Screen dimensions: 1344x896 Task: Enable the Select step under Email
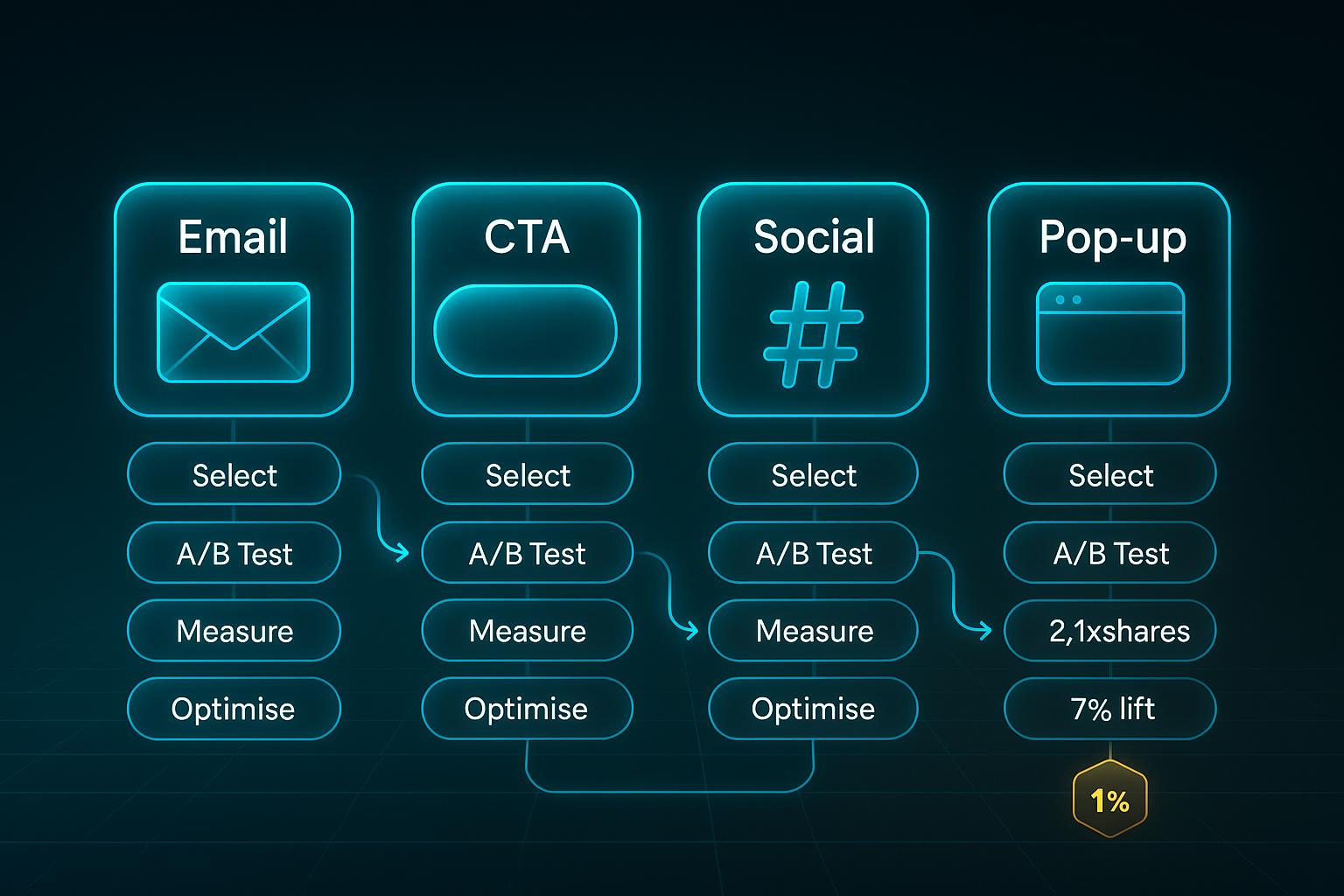click(x=233, y=474)
